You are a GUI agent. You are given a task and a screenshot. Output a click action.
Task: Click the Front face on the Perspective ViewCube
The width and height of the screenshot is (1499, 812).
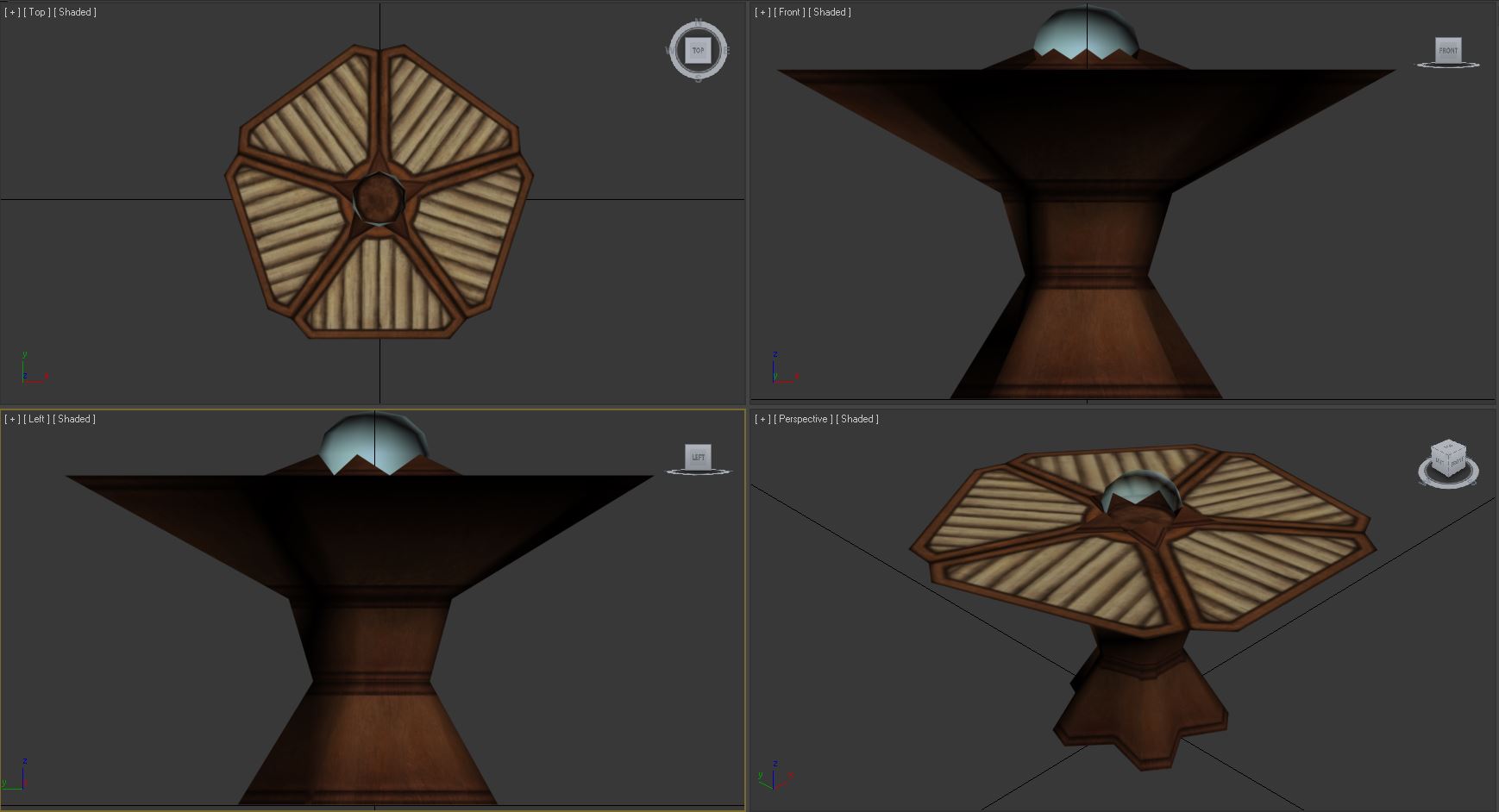tap(1456, 464)
